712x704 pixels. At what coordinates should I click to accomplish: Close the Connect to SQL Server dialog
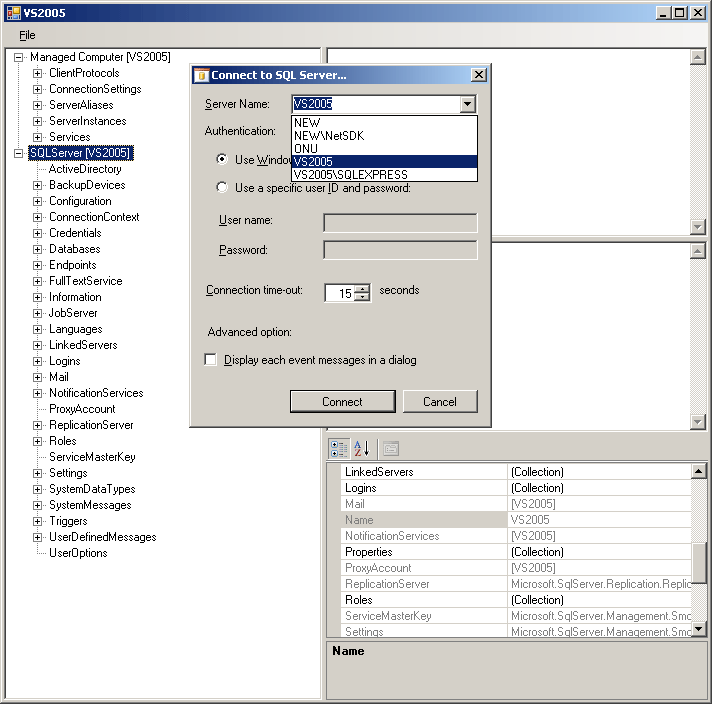click(x=479, y=74)
